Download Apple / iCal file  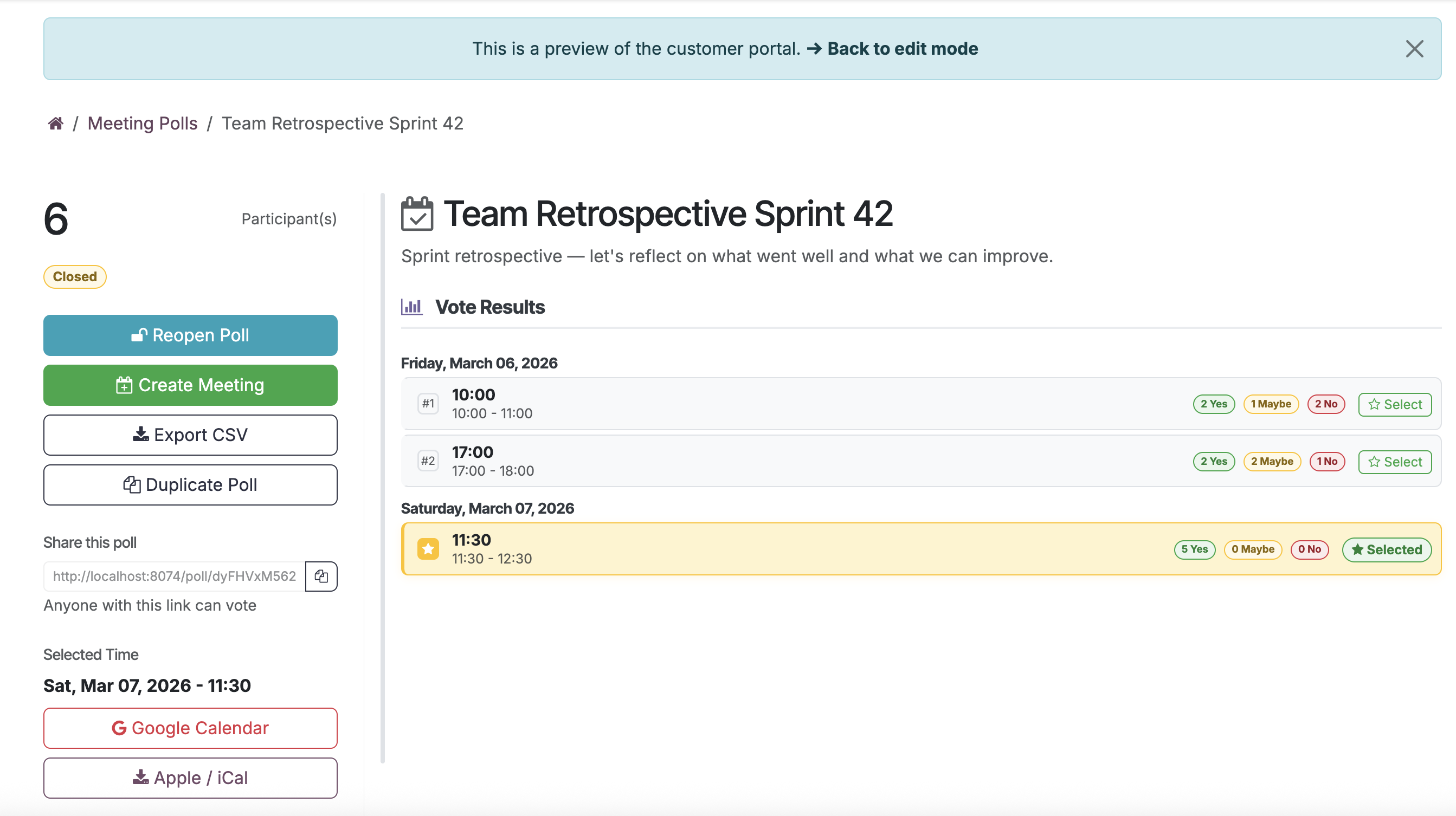click(190, 778)
